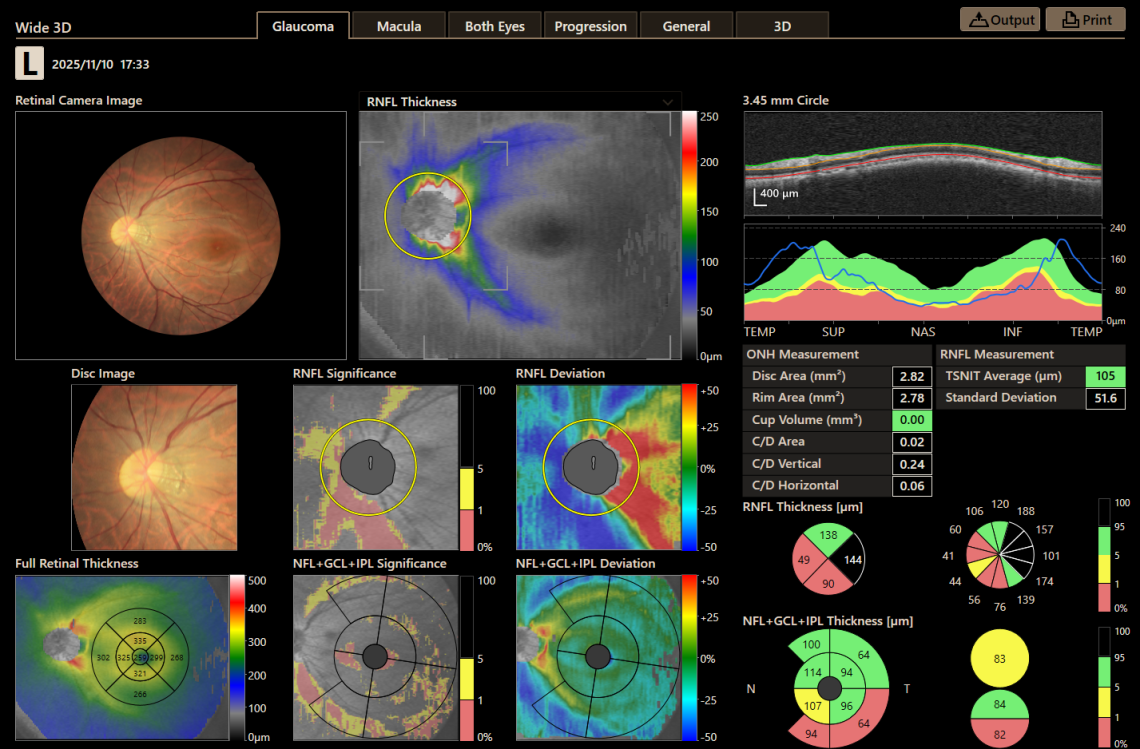Image resolution: width=1140 pixels, height=749 pixels.
Task: Click the RNFL Deviation map
Action: tap(600, 465)
